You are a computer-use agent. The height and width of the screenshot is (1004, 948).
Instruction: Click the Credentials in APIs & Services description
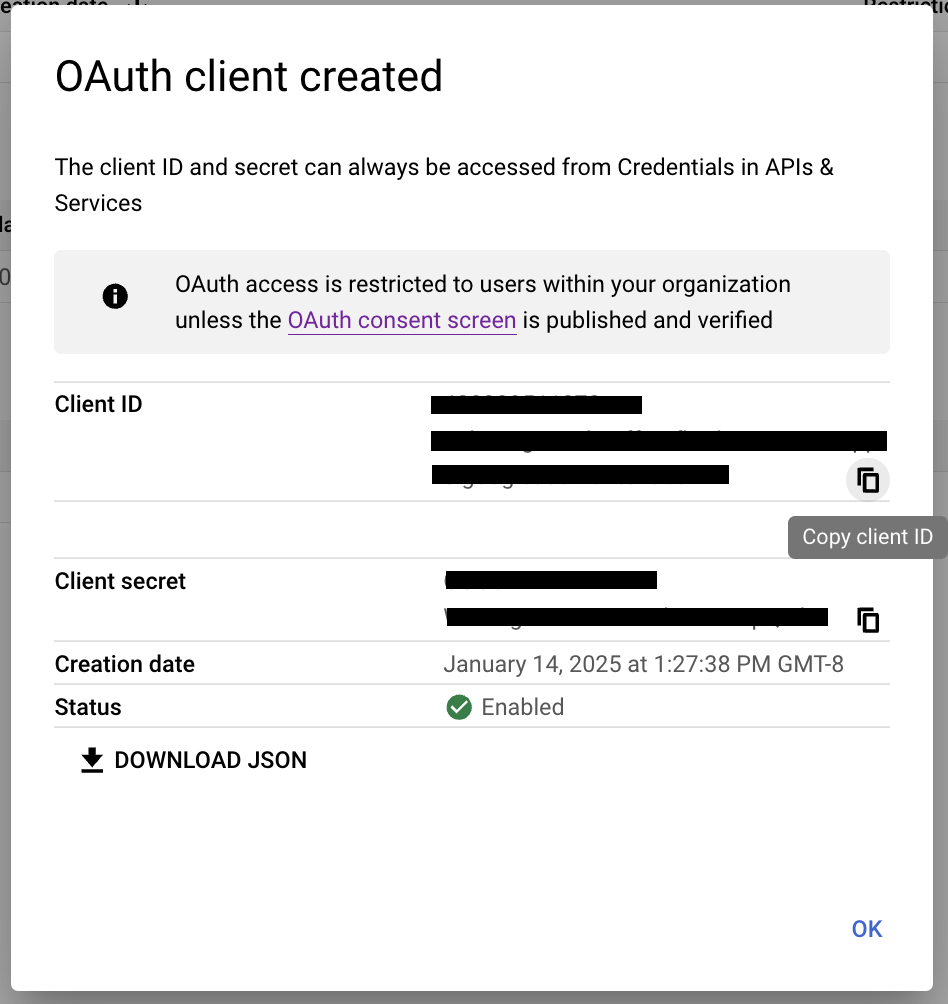[444, 184]
